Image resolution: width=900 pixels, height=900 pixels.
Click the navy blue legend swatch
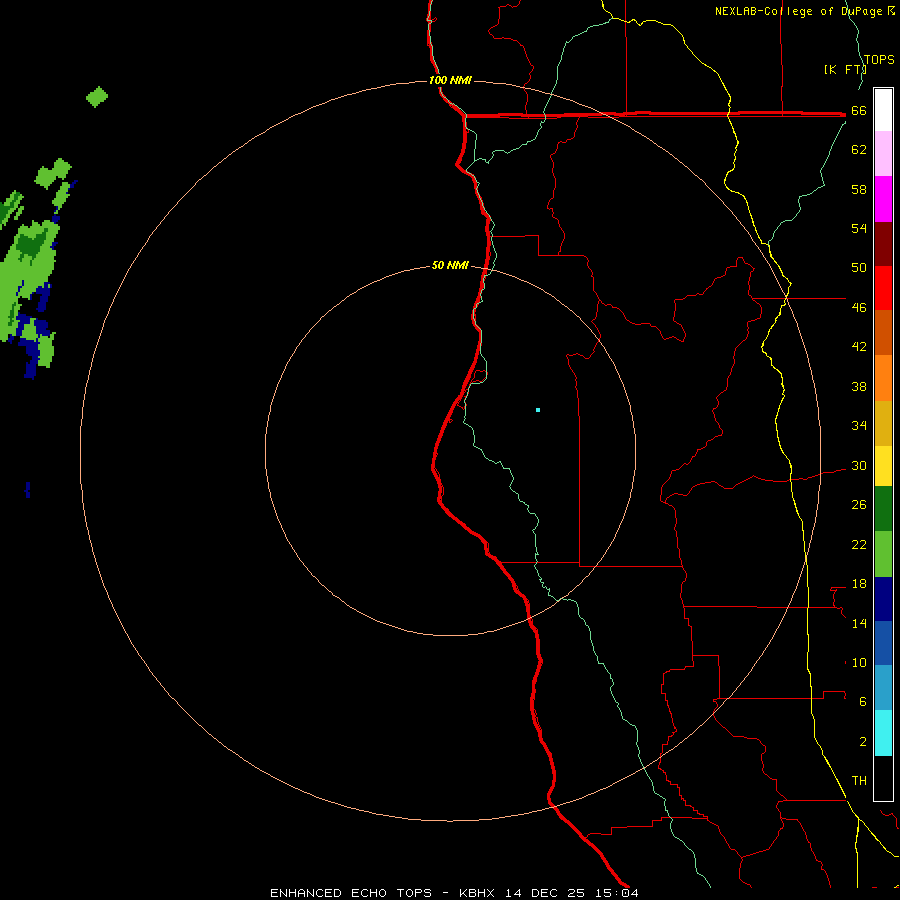click(883, 599)
